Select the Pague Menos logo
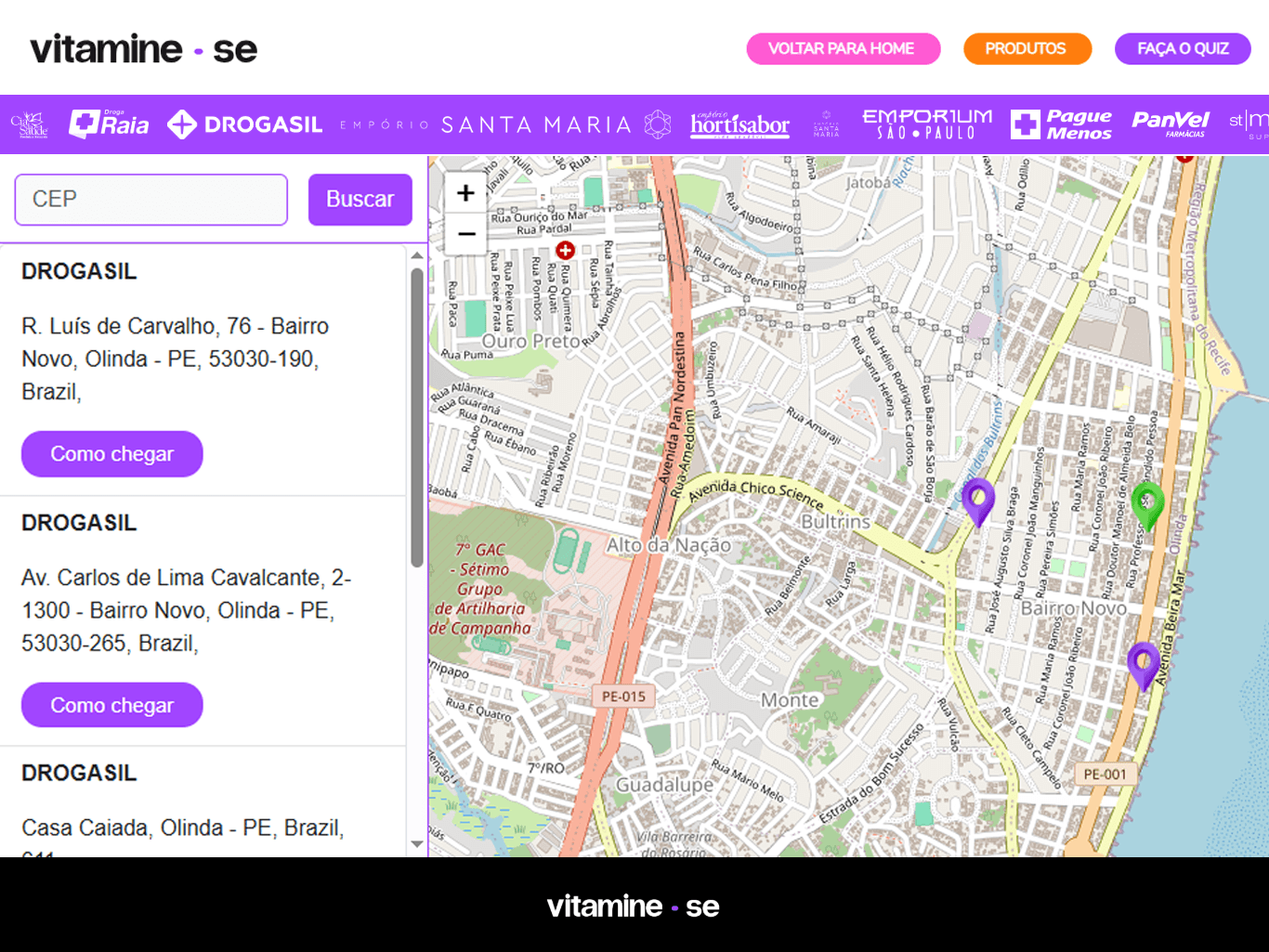1269x952 pixels. tap(1061, 124)
